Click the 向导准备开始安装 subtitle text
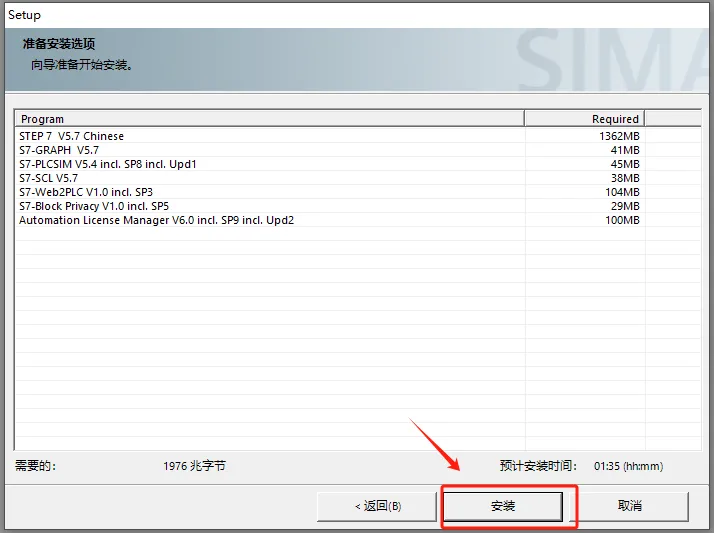 tap(82, 65)
